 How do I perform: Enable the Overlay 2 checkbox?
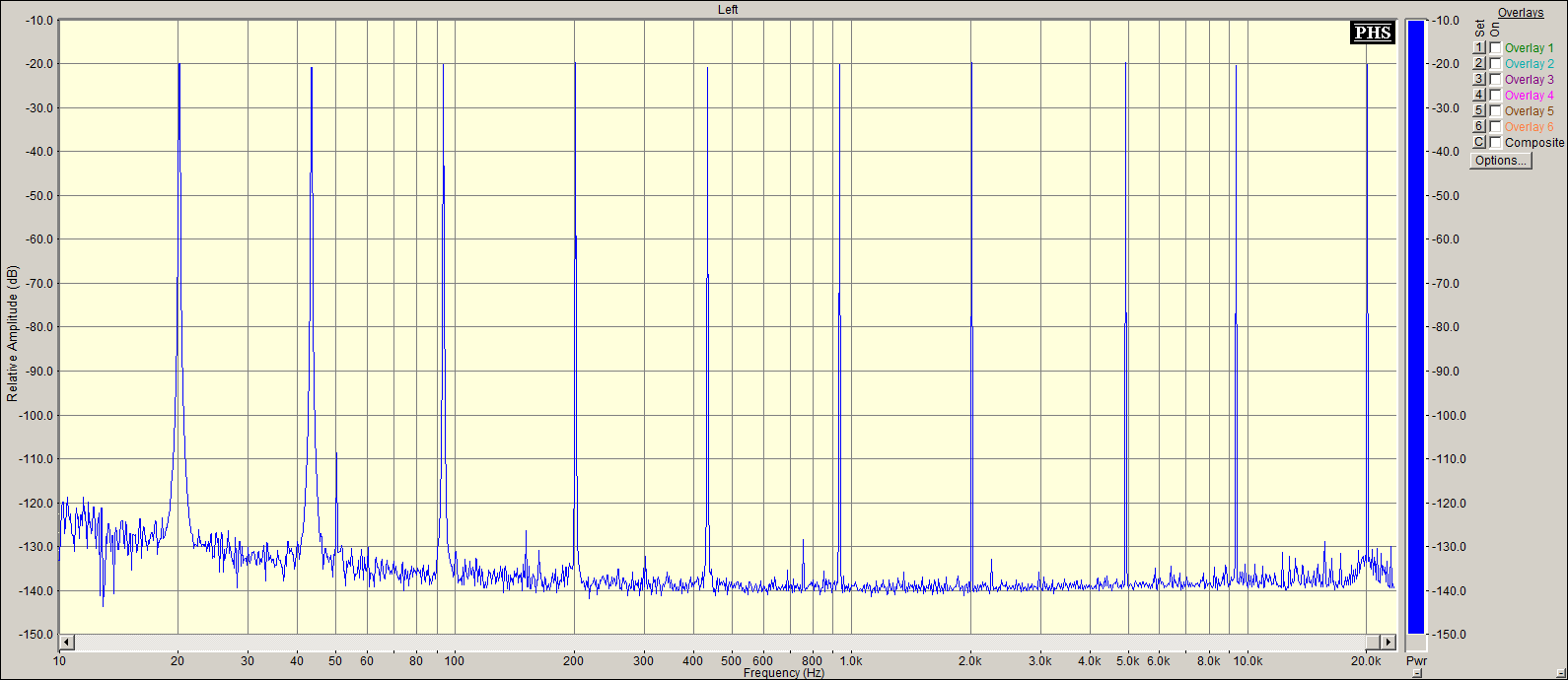[x=1495, y=64]
